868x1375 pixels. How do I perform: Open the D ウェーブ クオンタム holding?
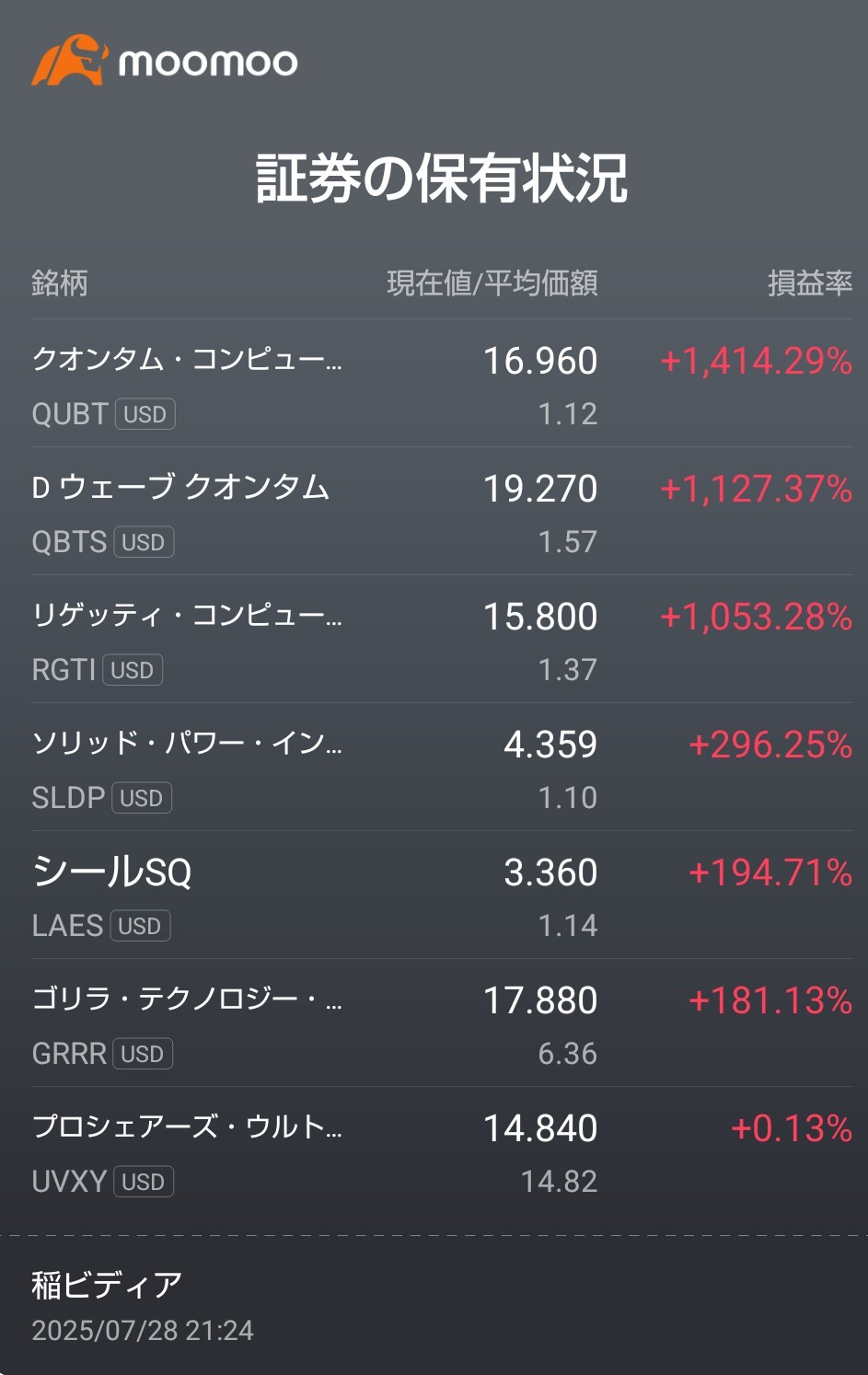(442, 512)
